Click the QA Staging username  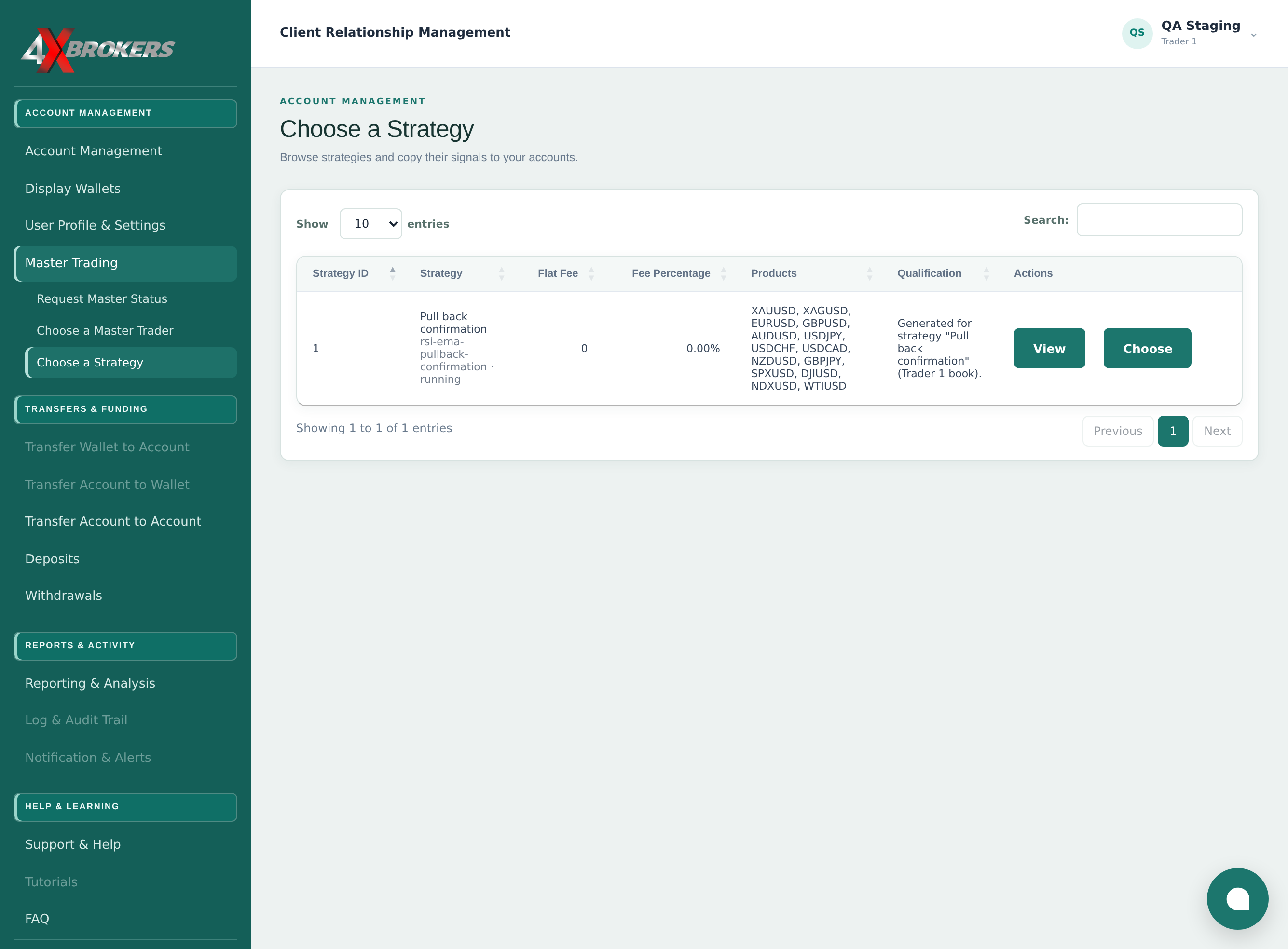(1200, 26)
